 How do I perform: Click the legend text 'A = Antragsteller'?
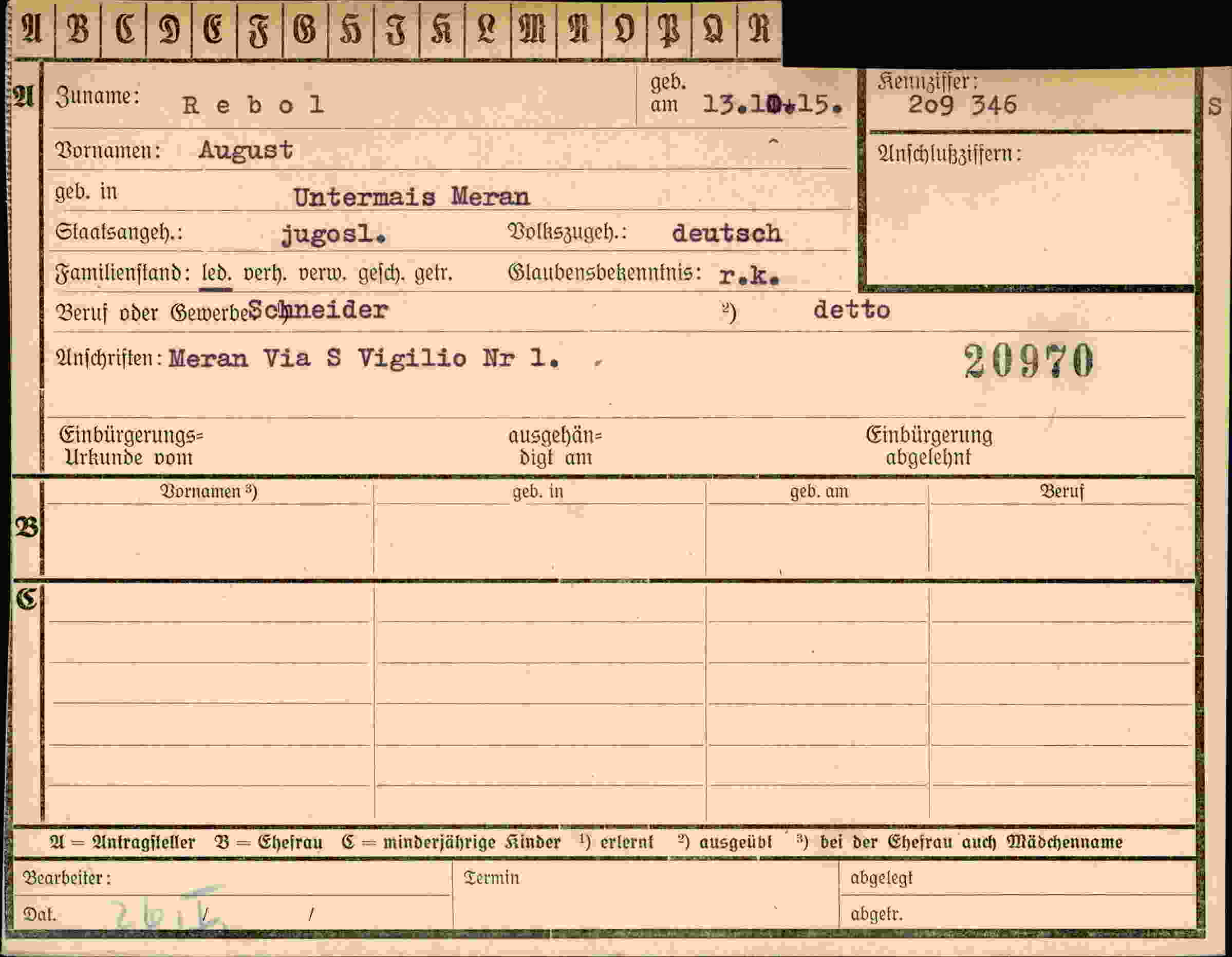[122, 842]
